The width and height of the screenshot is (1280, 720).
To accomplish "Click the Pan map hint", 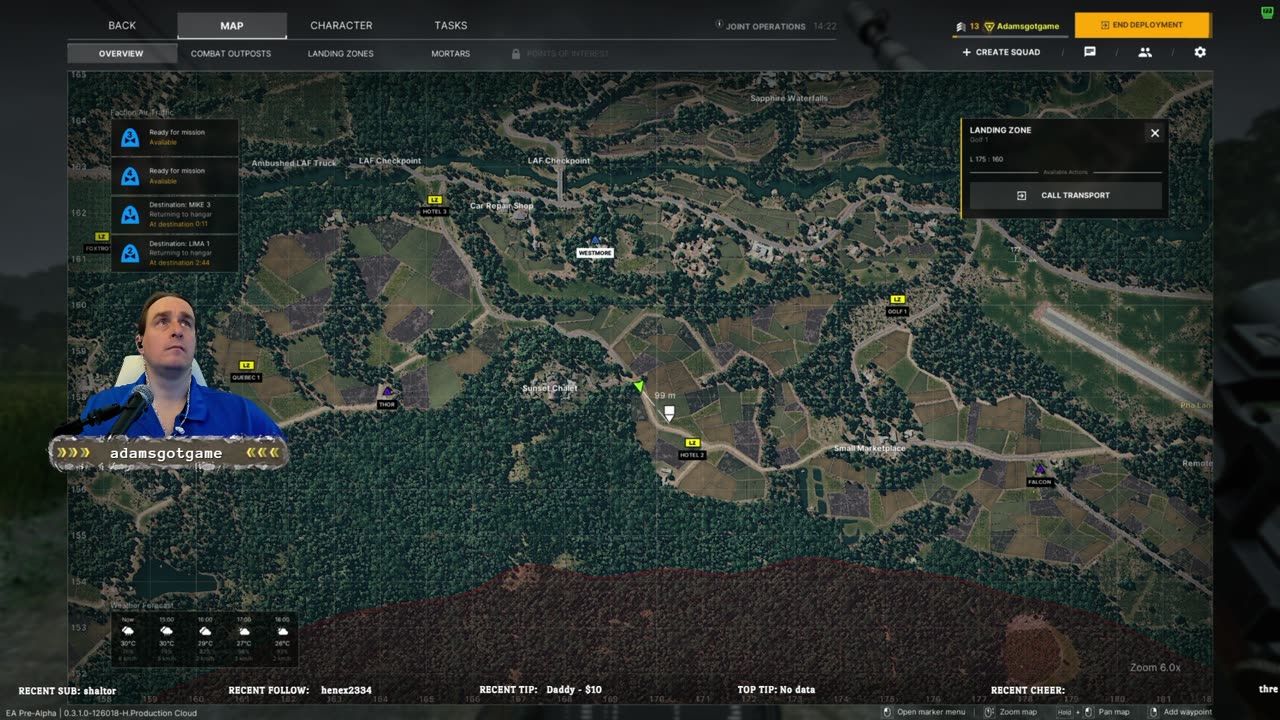I will 1093,712.
